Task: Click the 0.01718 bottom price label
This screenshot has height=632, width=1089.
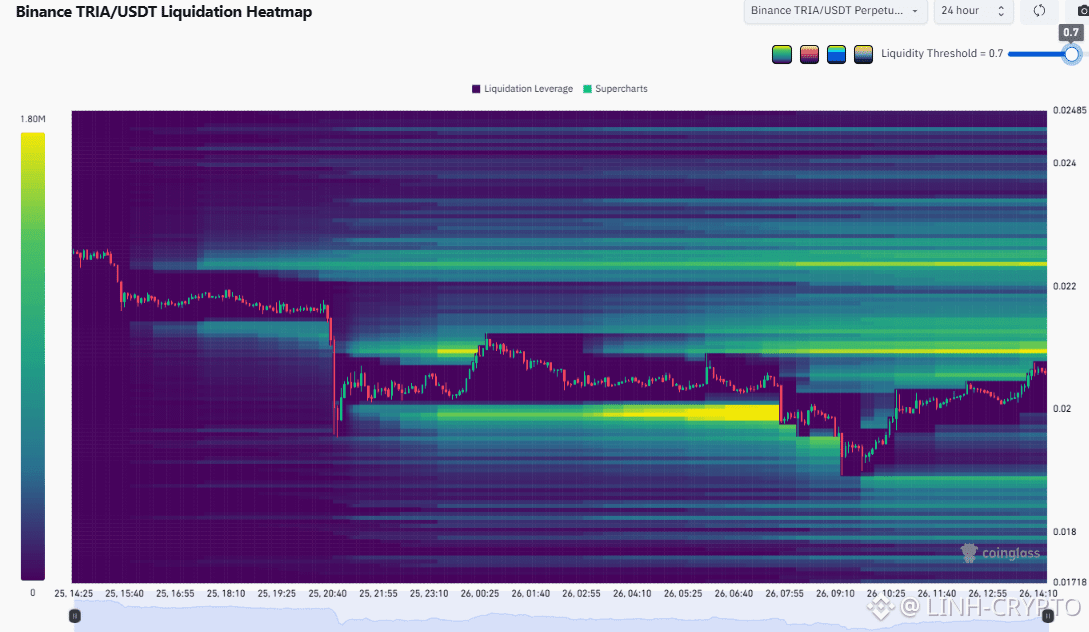Action: [1070, 582]
